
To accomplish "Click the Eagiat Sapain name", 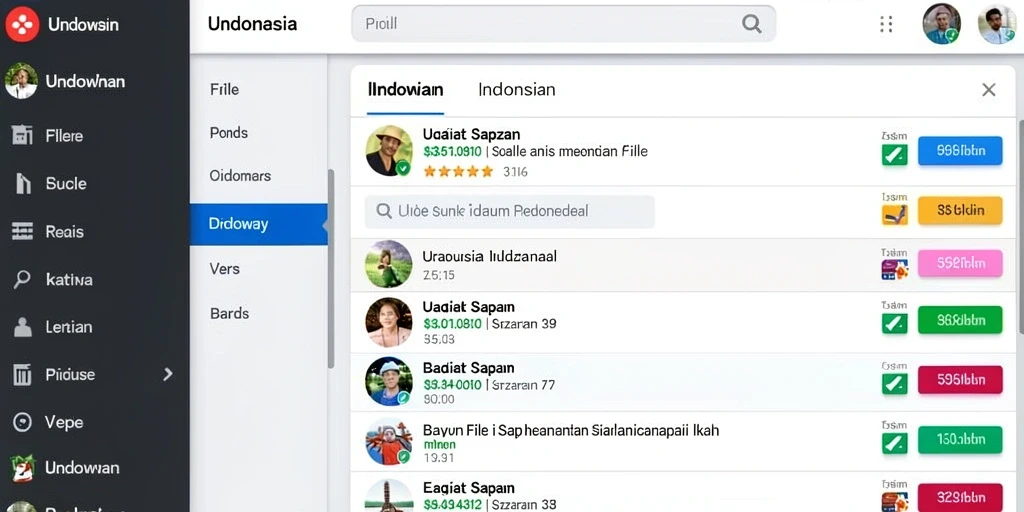I will point(469,488).
